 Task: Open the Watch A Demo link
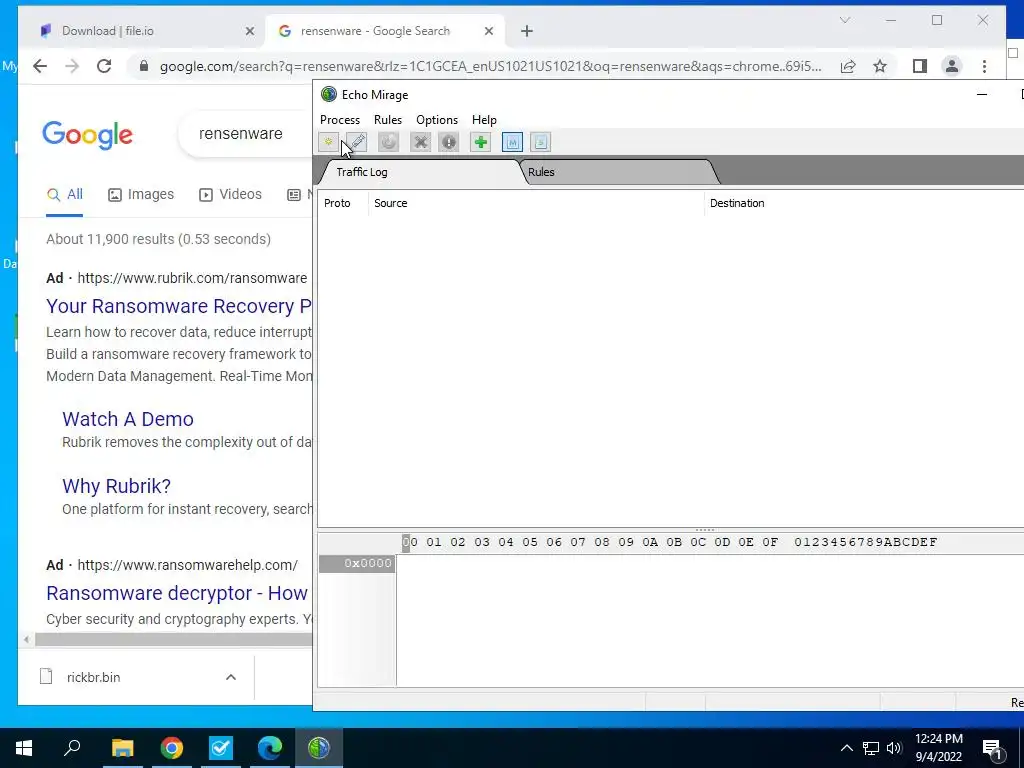click(x=128, y=419)
